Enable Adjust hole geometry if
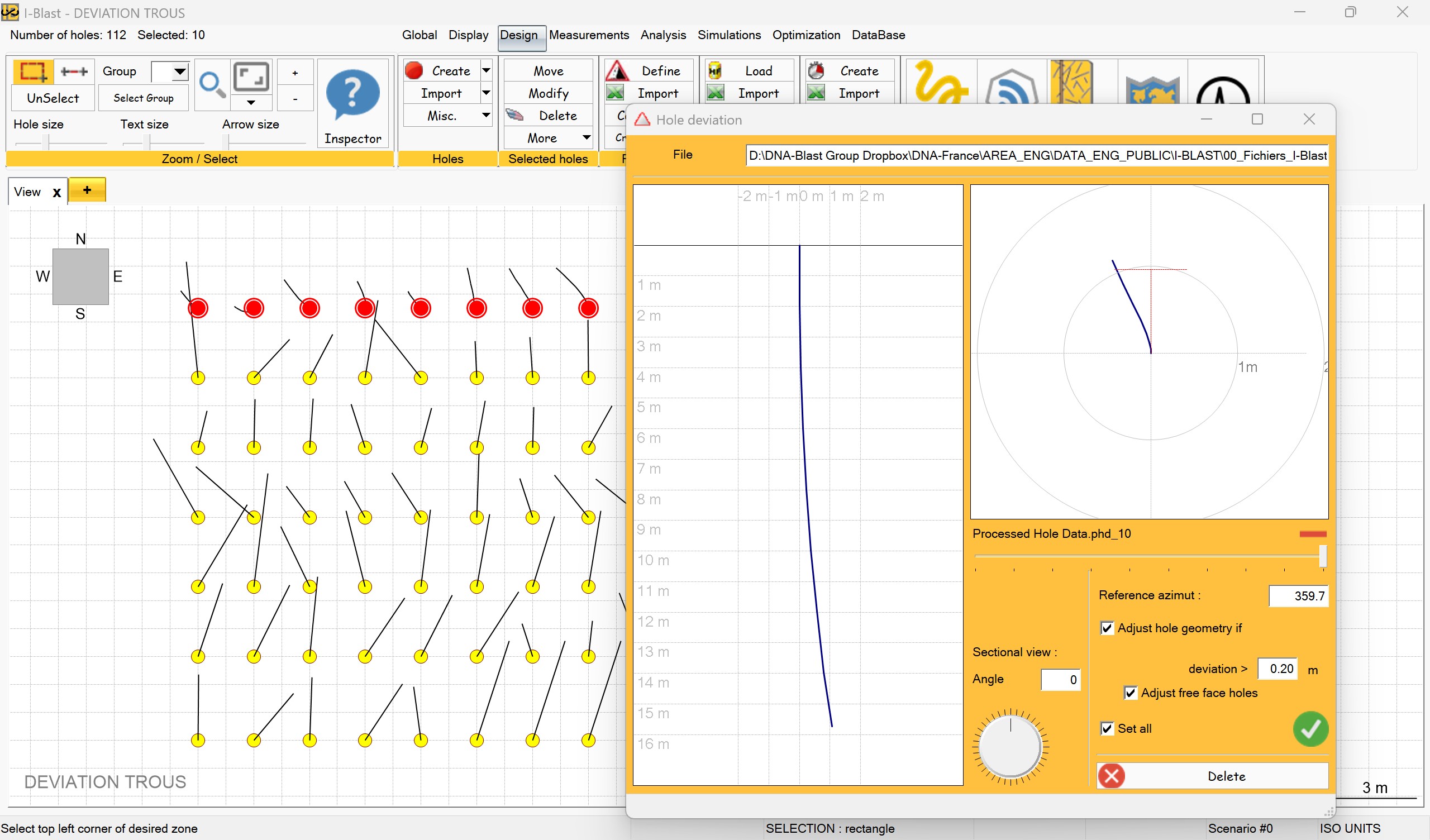Viewport: 1430px width, 840px height. tap(1107, 627)
